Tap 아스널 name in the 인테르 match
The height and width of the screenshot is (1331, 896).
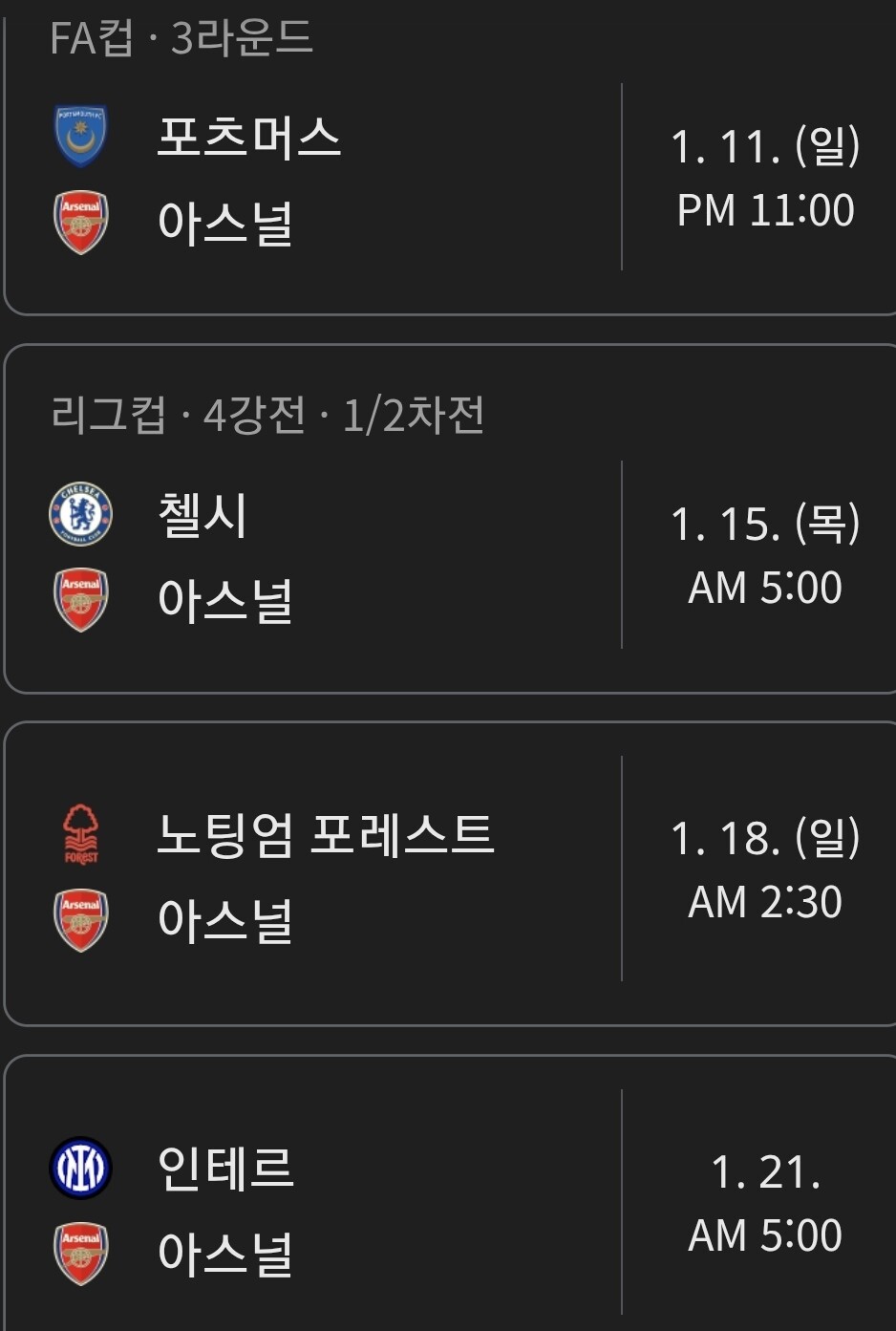click(x=225, y=1254)
